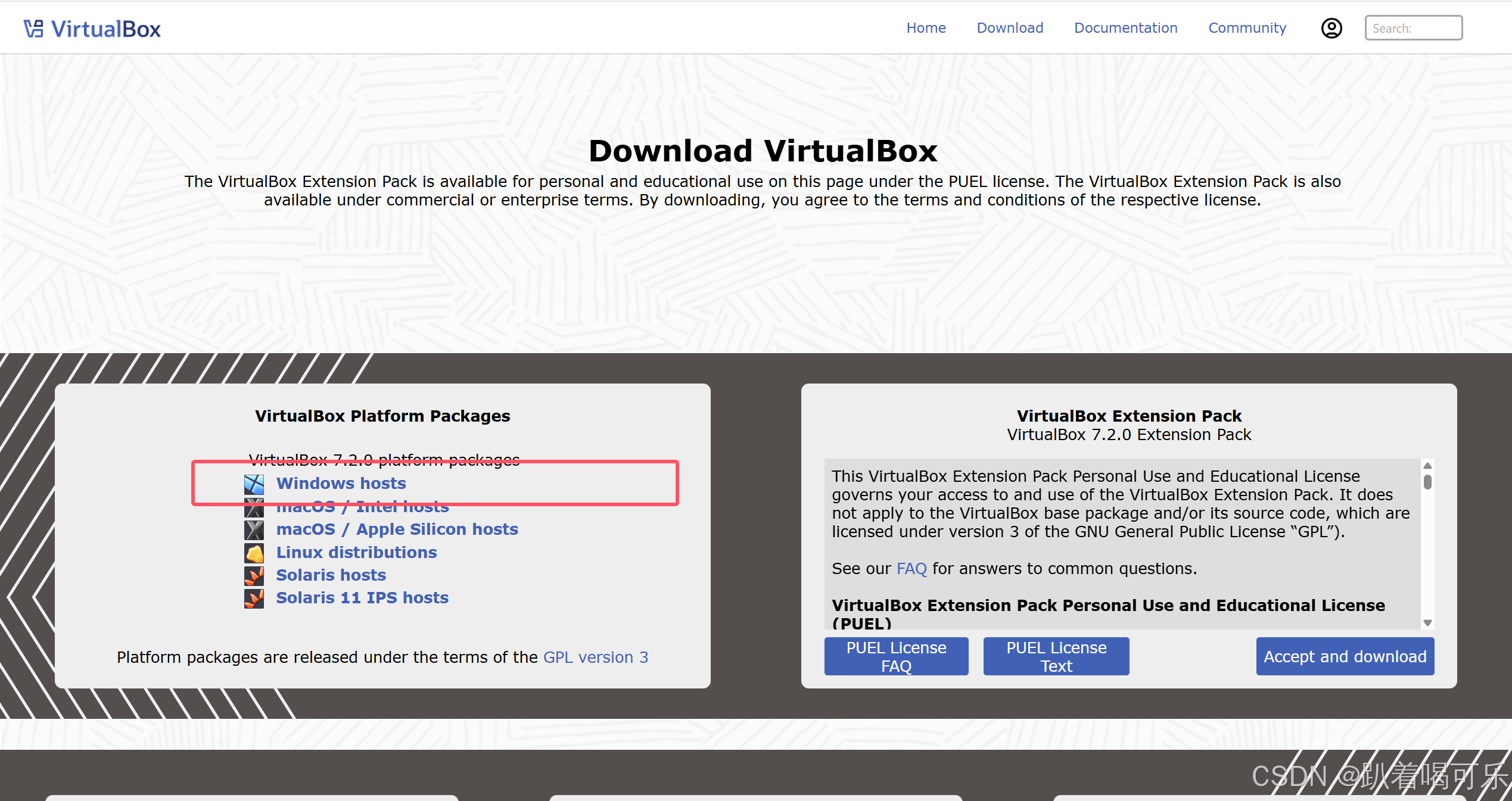Focus the Search input field

1414,28
